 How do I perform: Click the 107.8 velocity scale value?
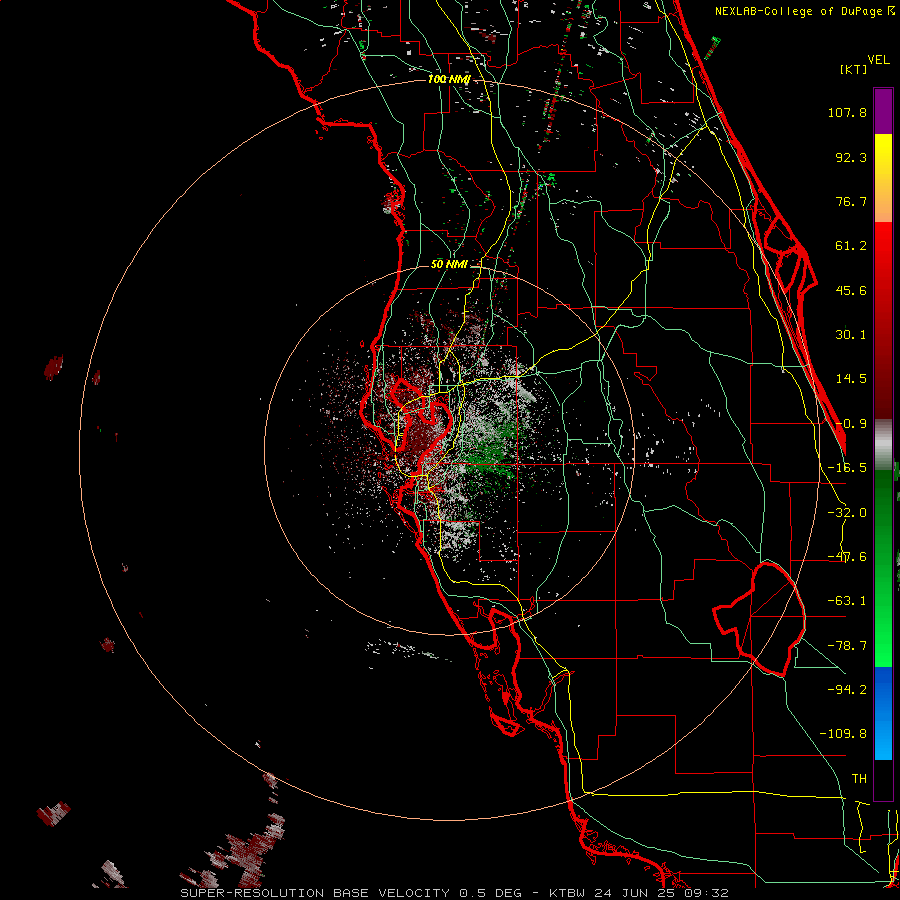[x=847, y=112]
